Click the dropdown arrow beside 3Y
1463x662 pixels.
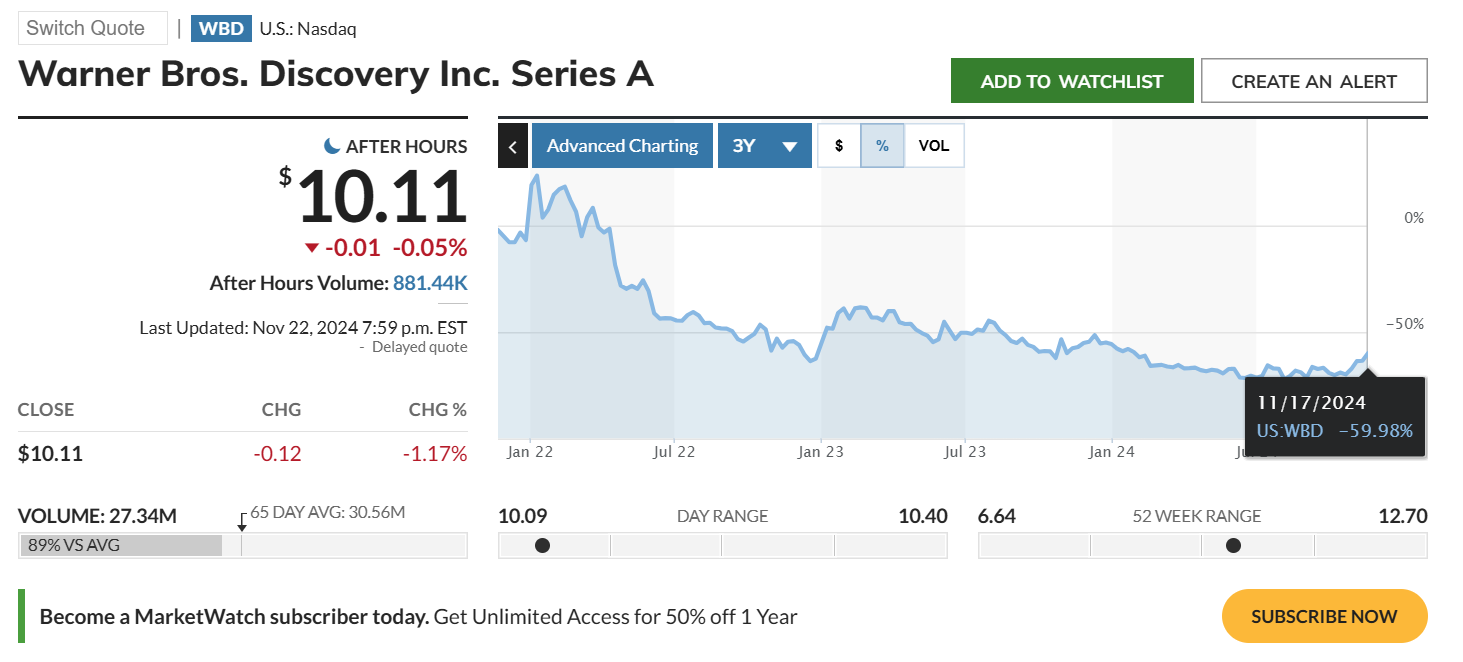point(789,147)
